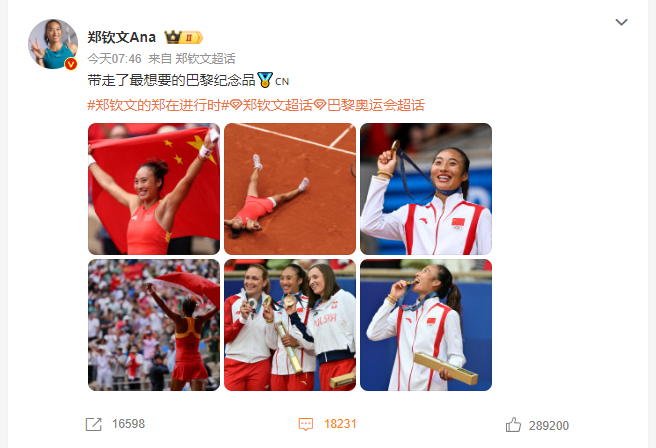The width and height of the screenshot is (656, 448).
Task: Open photo of player lying on clay
Action: tap(290, 189)
